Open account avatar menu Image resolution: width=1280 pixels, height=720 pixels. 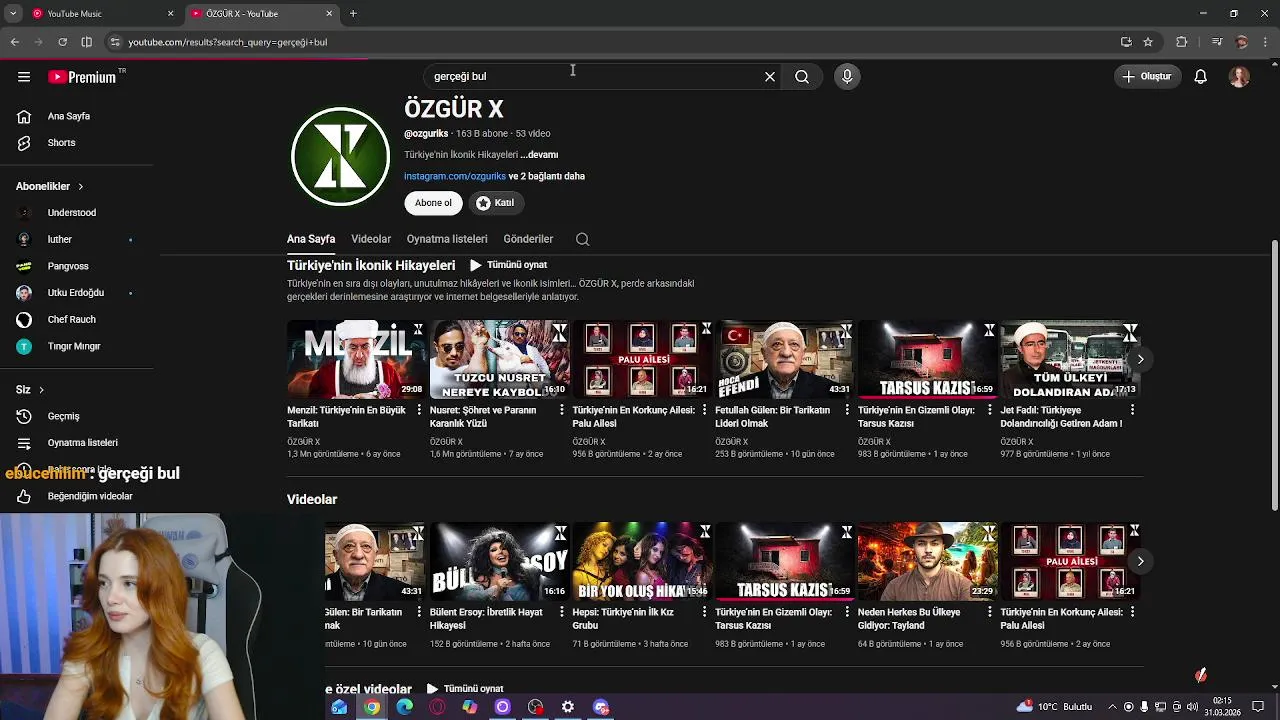pos(1239,77)
